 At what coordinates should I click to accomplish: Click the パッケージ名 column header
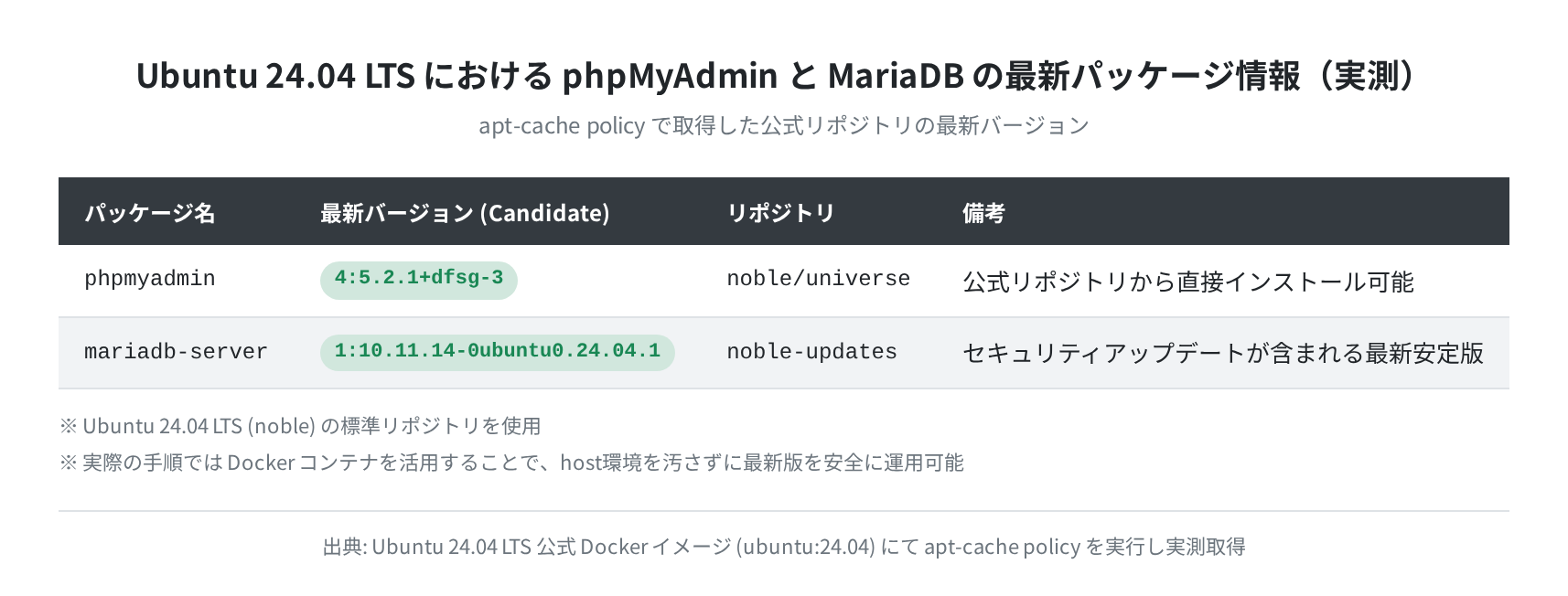tap(150, 213)
